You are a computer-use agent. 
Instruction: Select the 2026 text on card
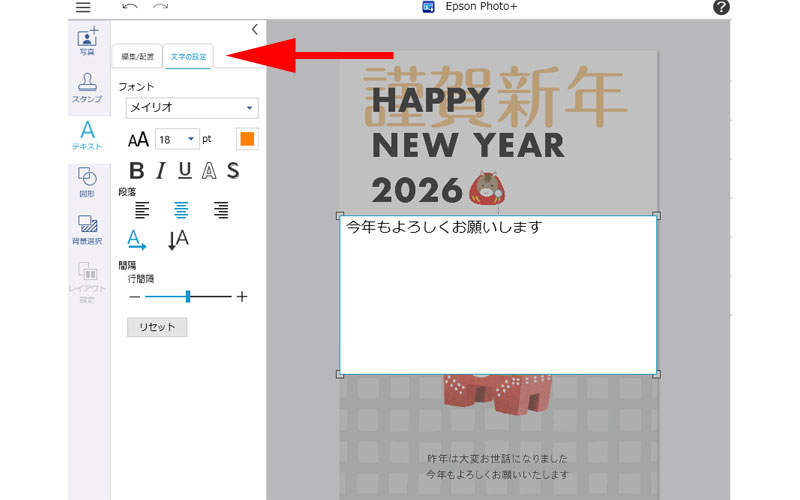[x=417, y=190]
